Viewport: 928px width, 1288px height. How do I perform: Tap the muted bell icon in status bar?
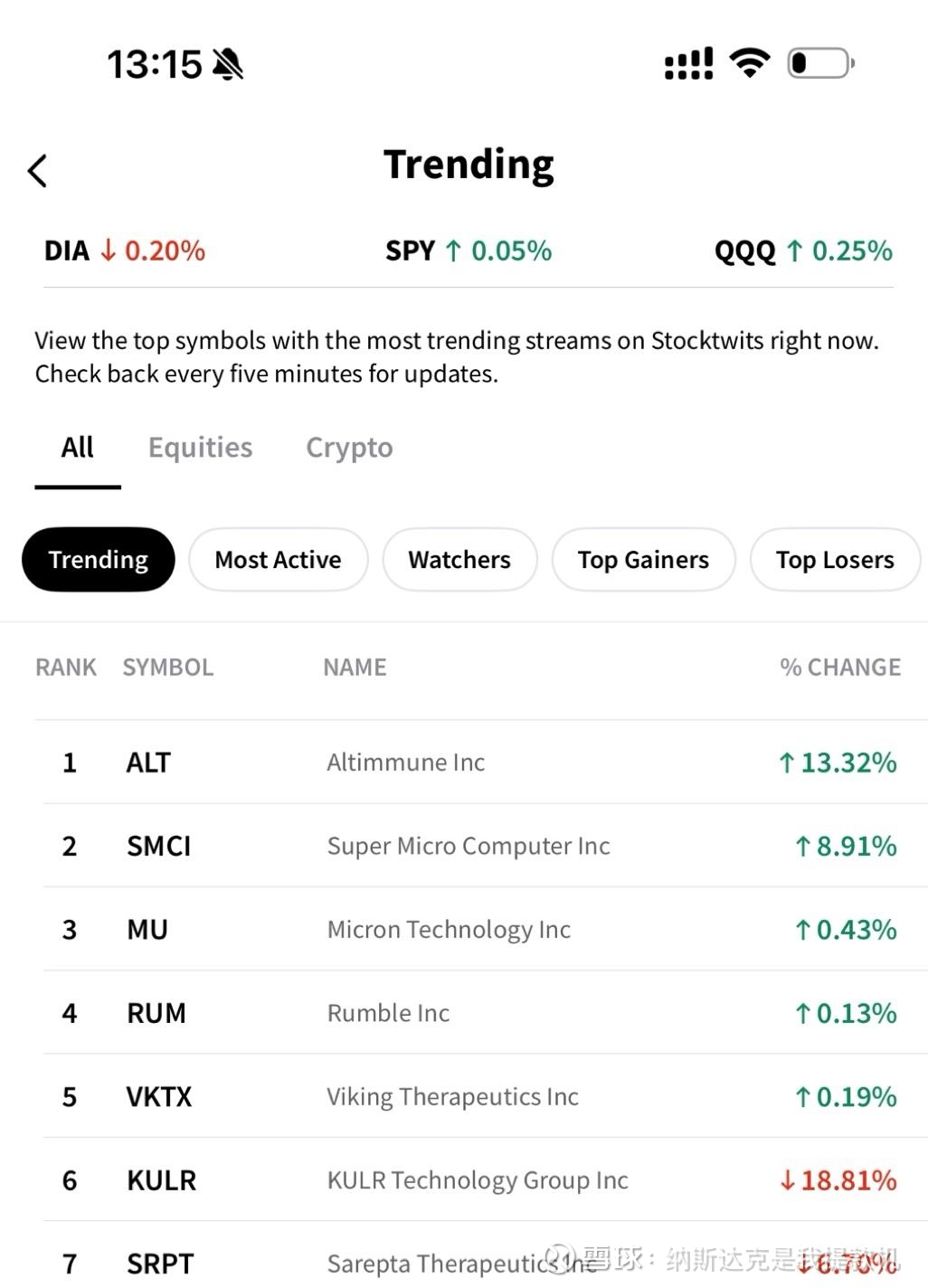[228, 64]
